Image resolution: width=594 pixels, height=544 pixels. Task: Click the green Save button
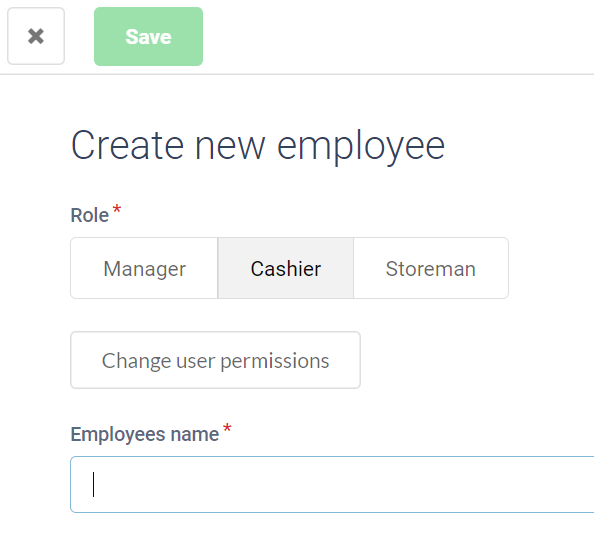coord(148,36)
